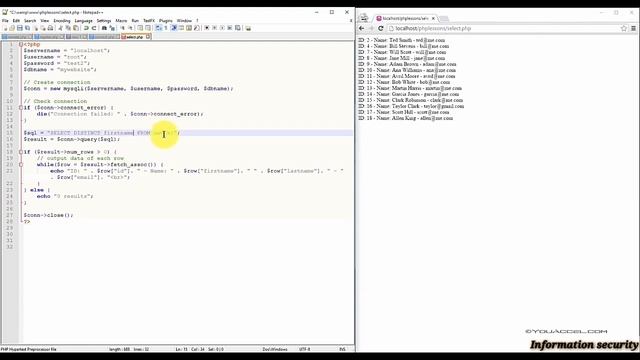The image size is (640, 360).
Task: Click the $servername = "localhost" line
Action: click(67, 51)
